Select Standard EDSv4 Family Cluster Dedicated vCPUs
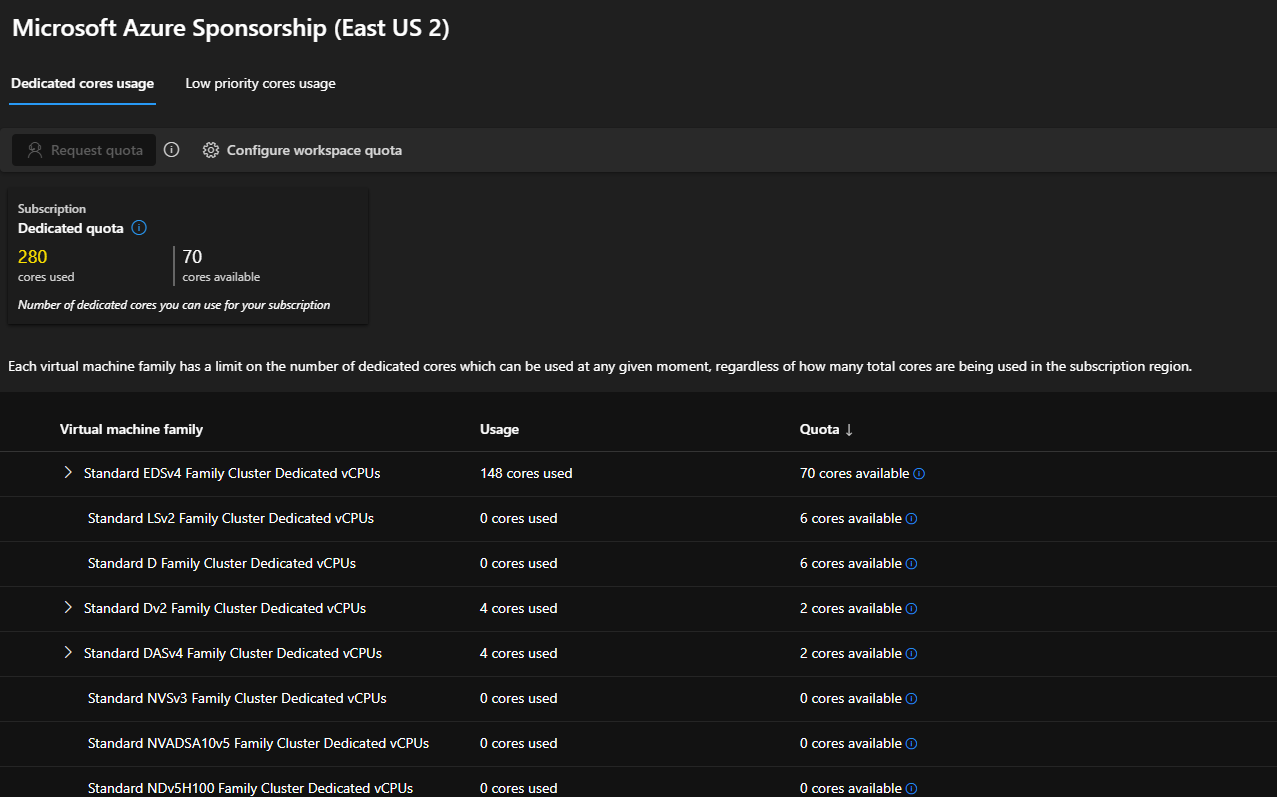 point(232,473)
